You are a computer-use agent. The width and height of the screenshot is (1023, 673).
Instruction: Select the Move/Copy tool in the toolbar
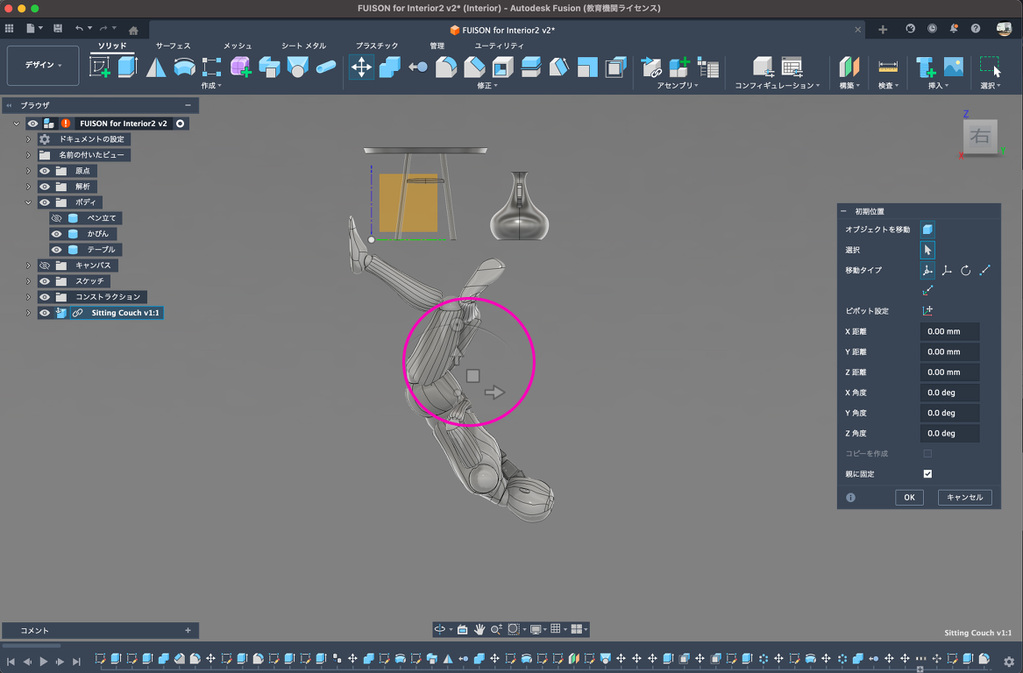click(361, 67)
